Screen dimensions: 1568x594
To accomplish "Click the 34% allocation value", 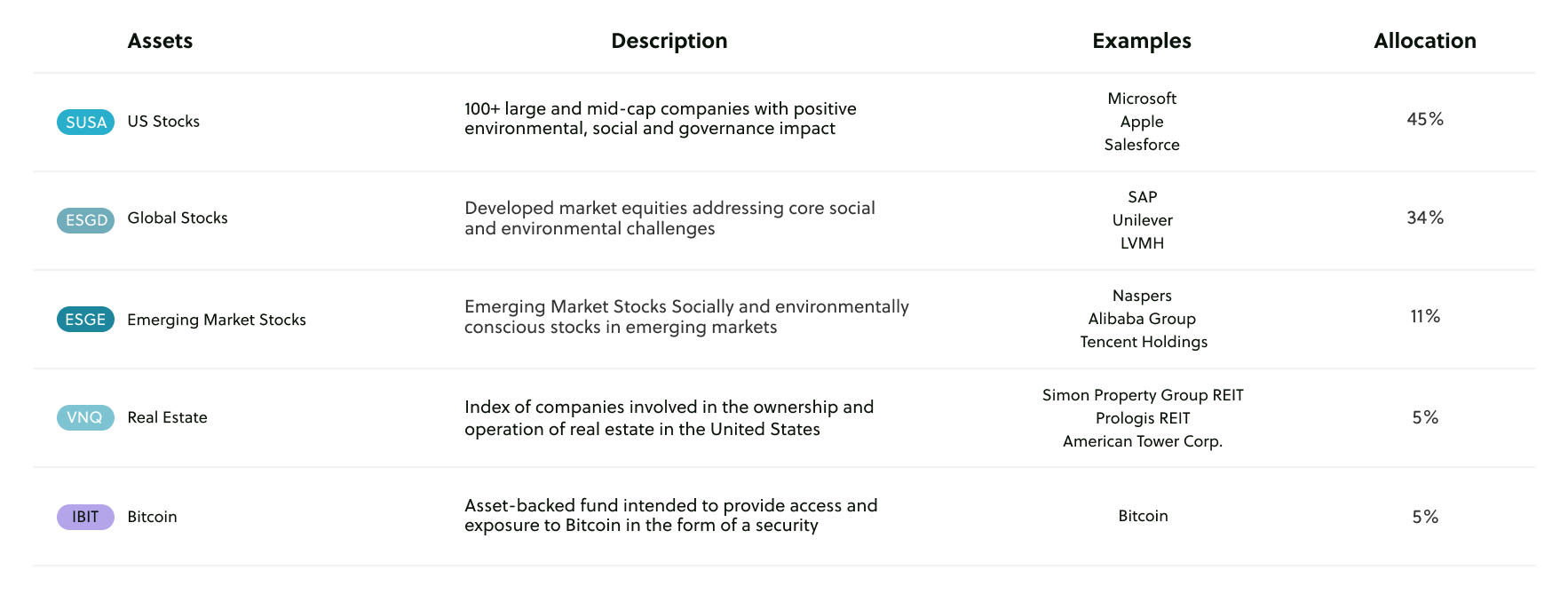I will 1425,218.
